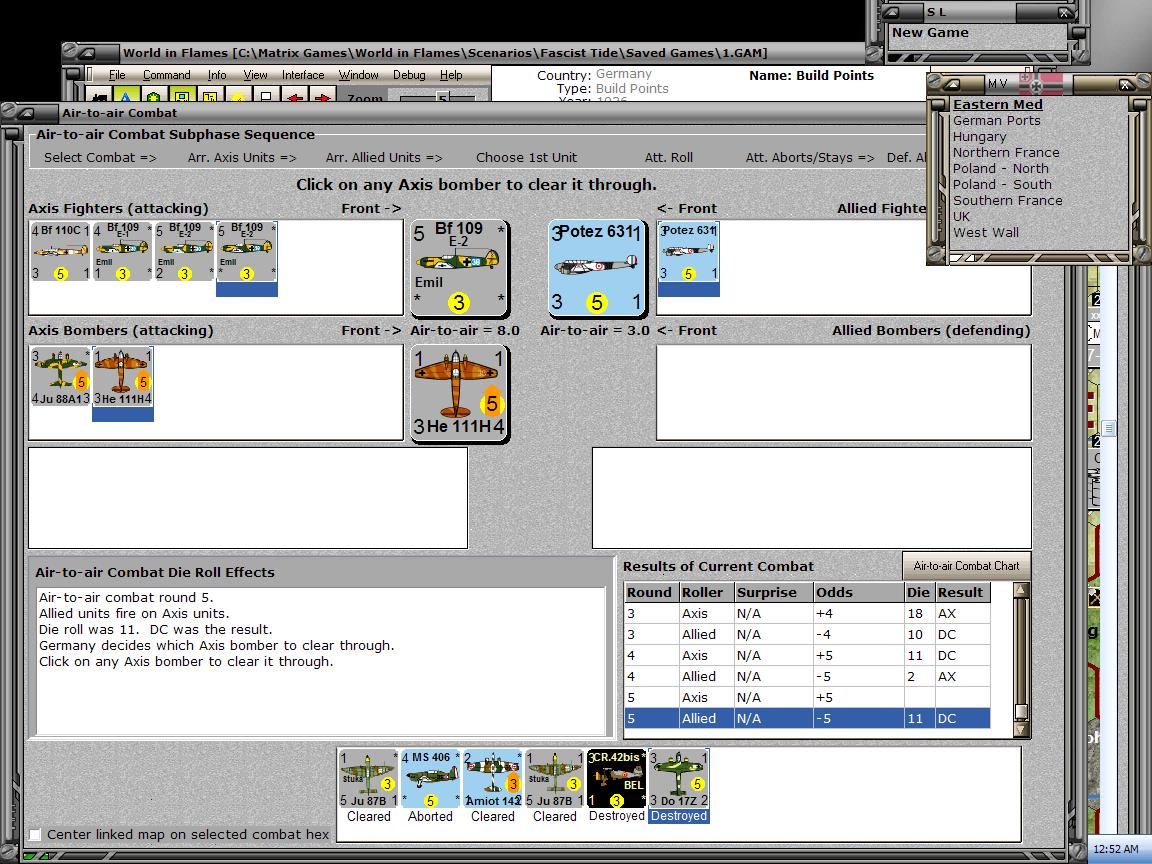Viewport: 1152px width, 864px height.
Task: Adjust the Zoom slider in toolbar
Action: 442,96
